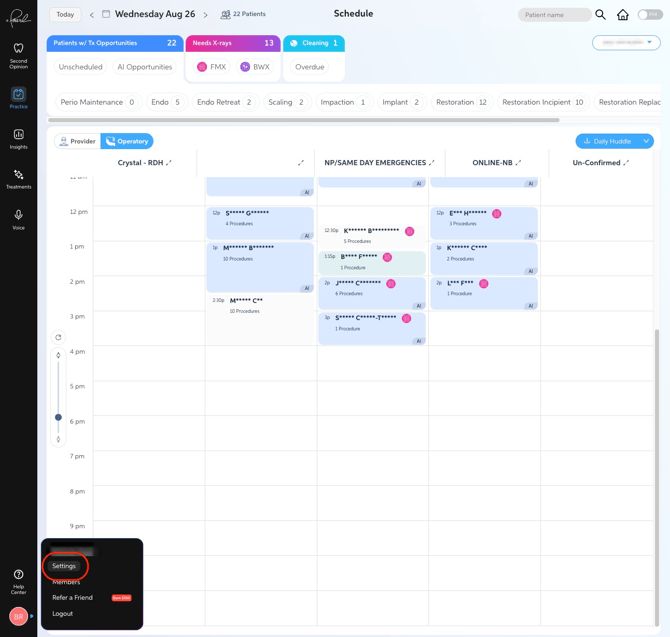Screen dimensions: 670x637
Task: Open the blurred practice selector dropdown
Action: (626, 43)
